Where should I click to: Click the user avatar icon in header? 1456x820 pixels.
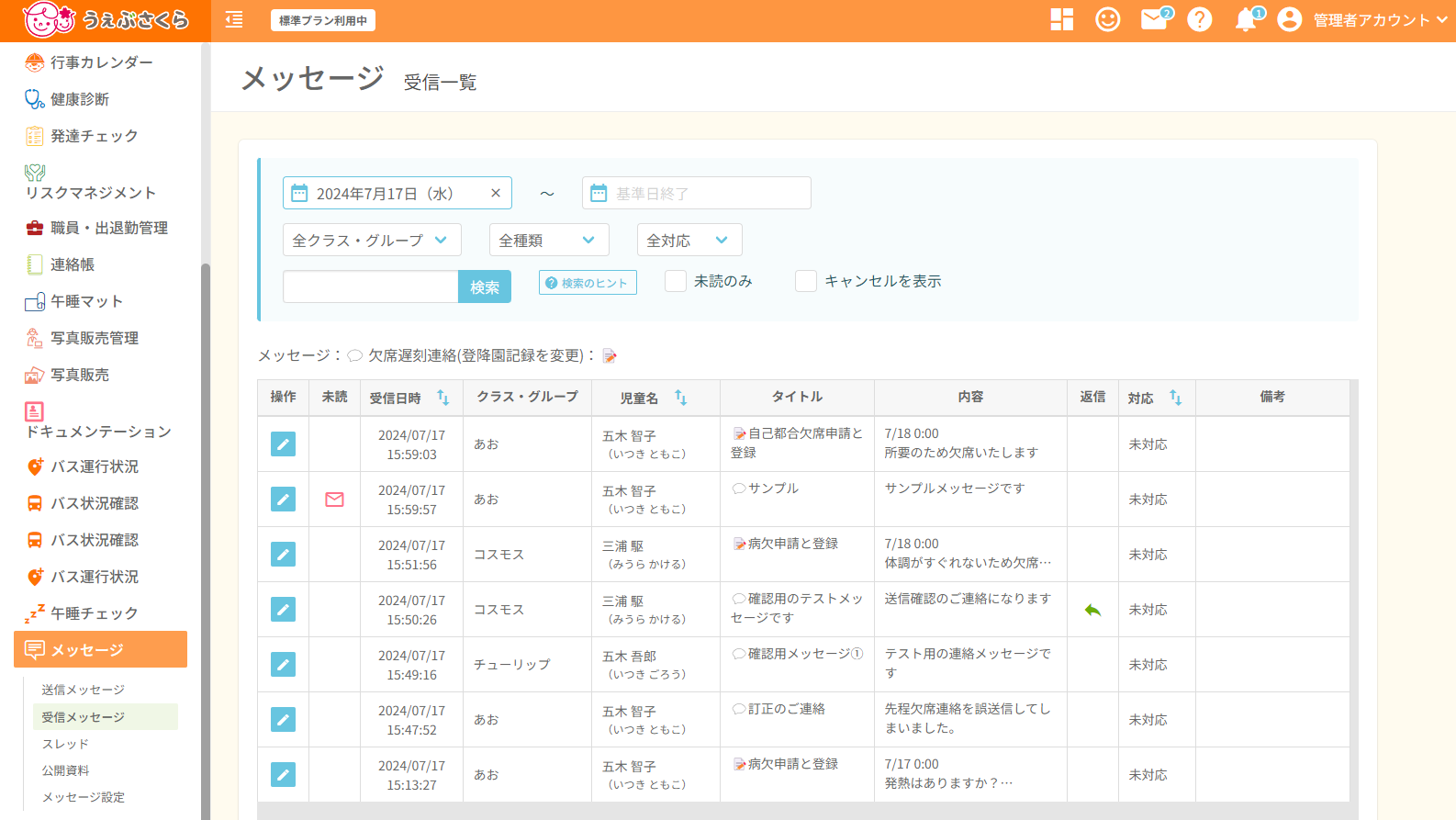pyautogui.click(x=1290, y=19)
